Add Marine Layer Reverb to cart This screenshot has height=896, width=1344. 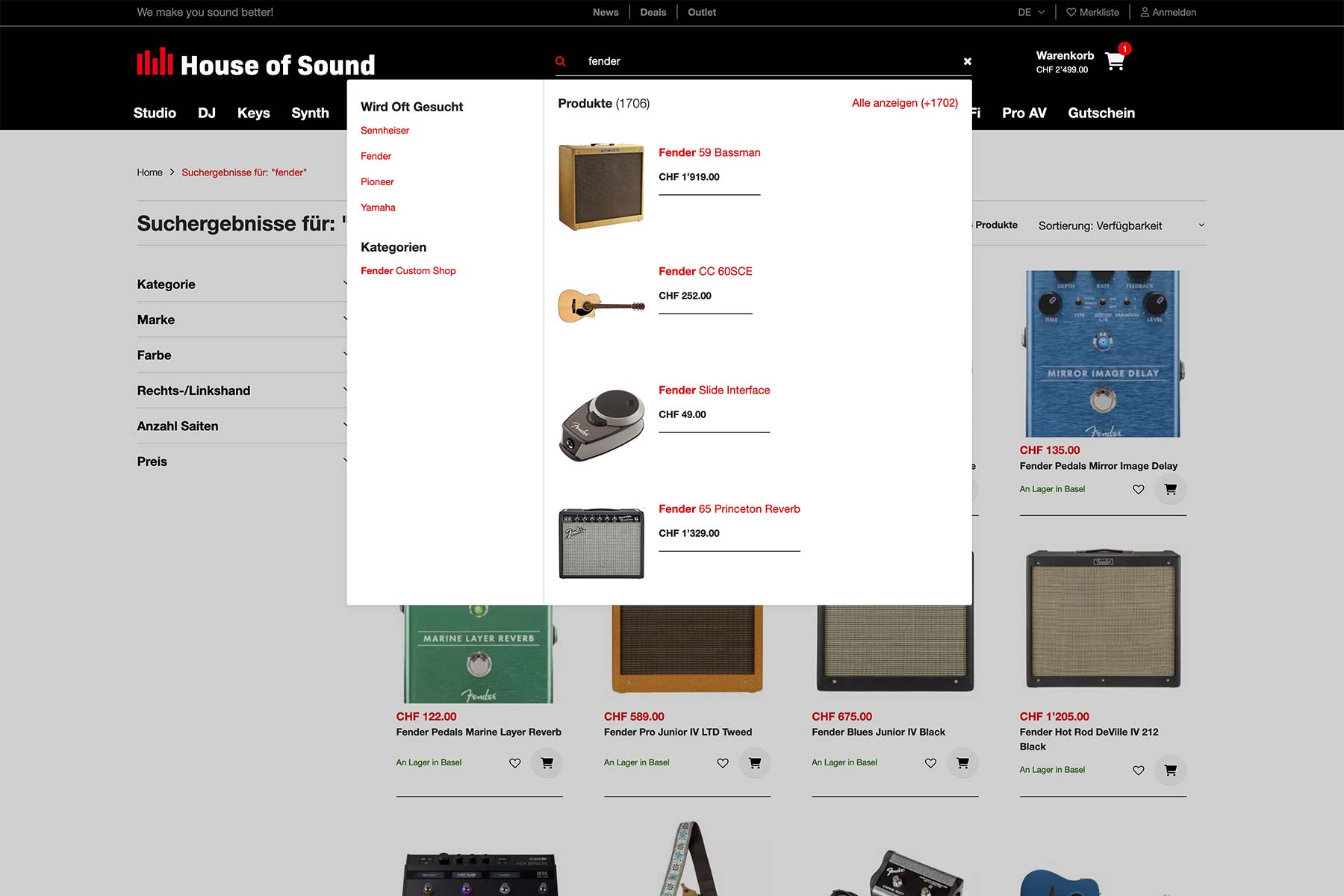coord(547,763)
